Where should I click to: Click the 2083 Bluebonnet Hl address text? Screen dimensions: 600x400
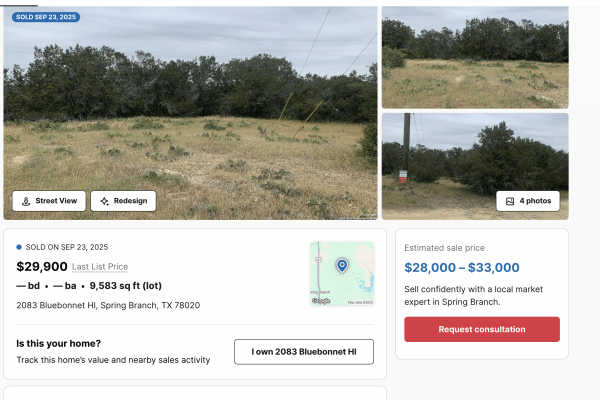click(108, 305)
